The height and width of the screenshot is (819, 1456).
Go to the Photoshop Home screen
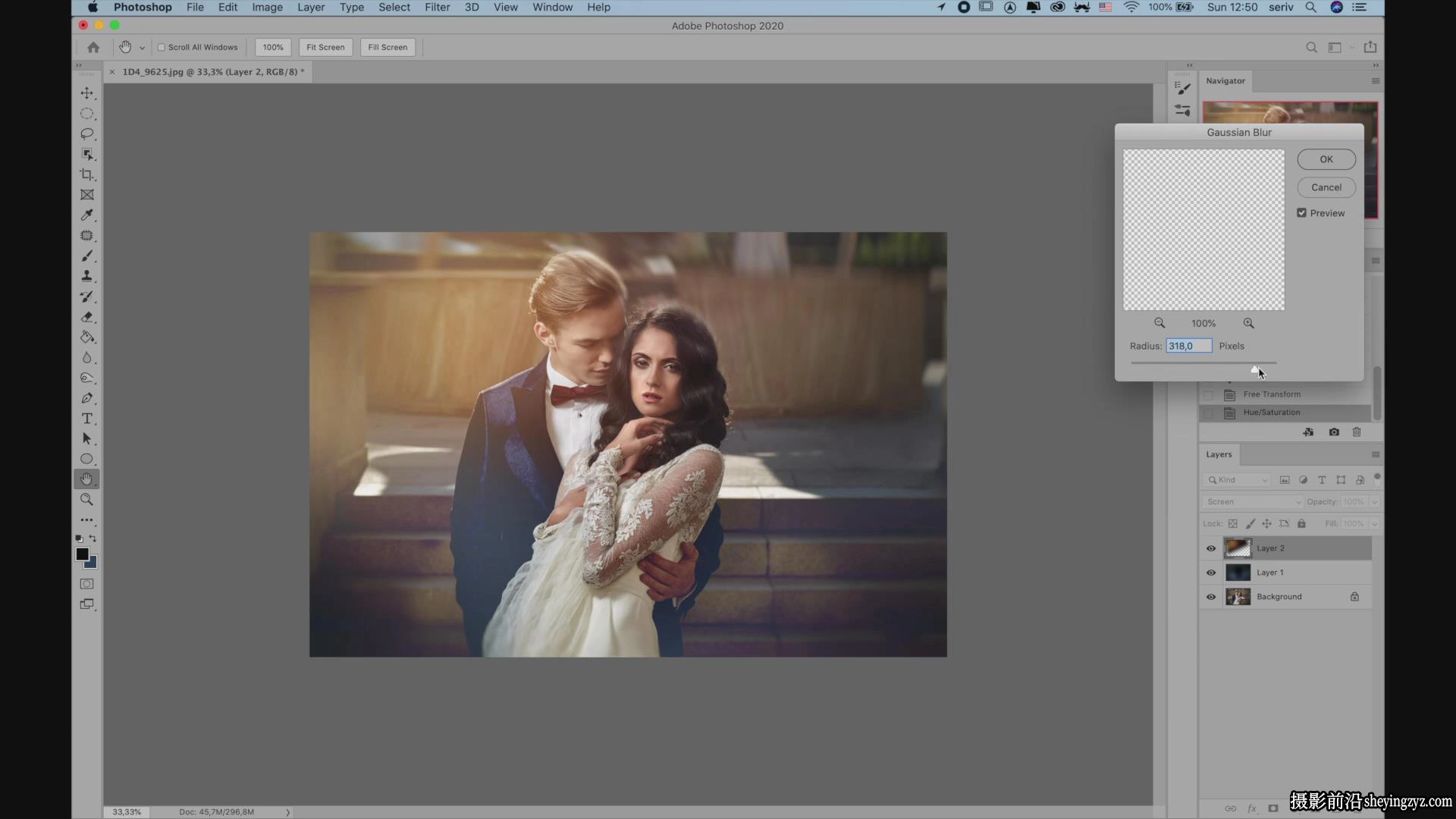[93, 47]
